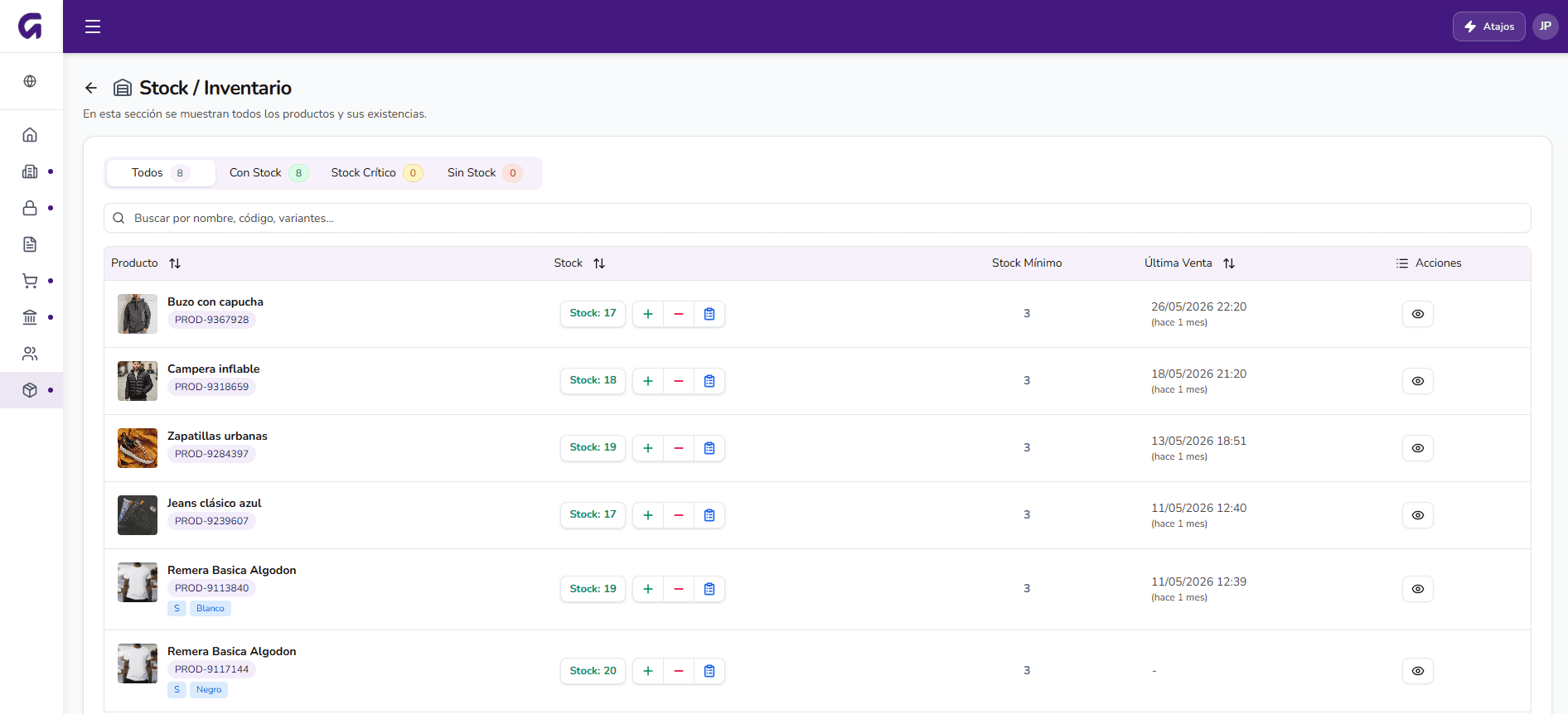This screenshot has height=714, width=1568.
Task: Show Jeans clásico azul details eye icon
Action: pyautogui.click(x=1418, y=515)
